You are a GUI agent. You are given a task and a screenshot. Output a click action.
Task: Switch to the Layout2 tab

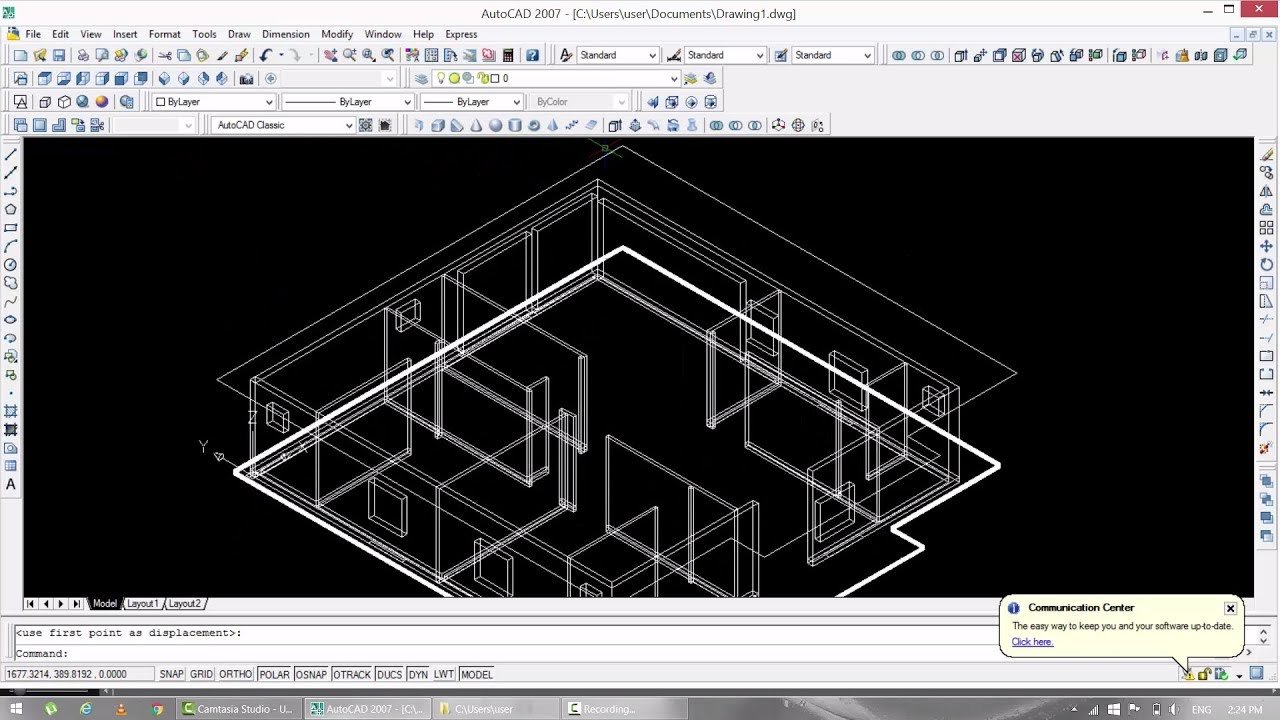184,604
